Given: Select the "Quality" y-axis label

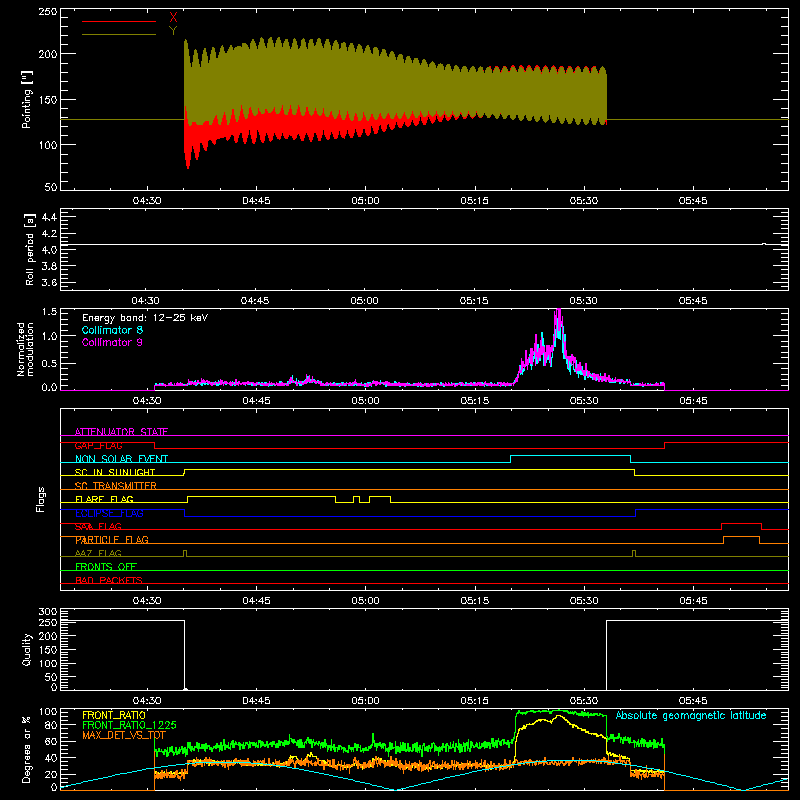Looking at the screenshot, I should point(27,649).
